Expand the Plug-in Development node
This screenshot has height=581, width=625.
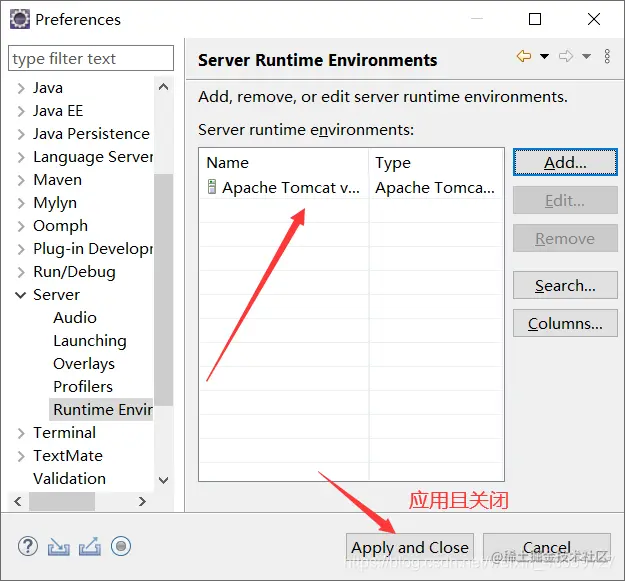pos(21,249)
